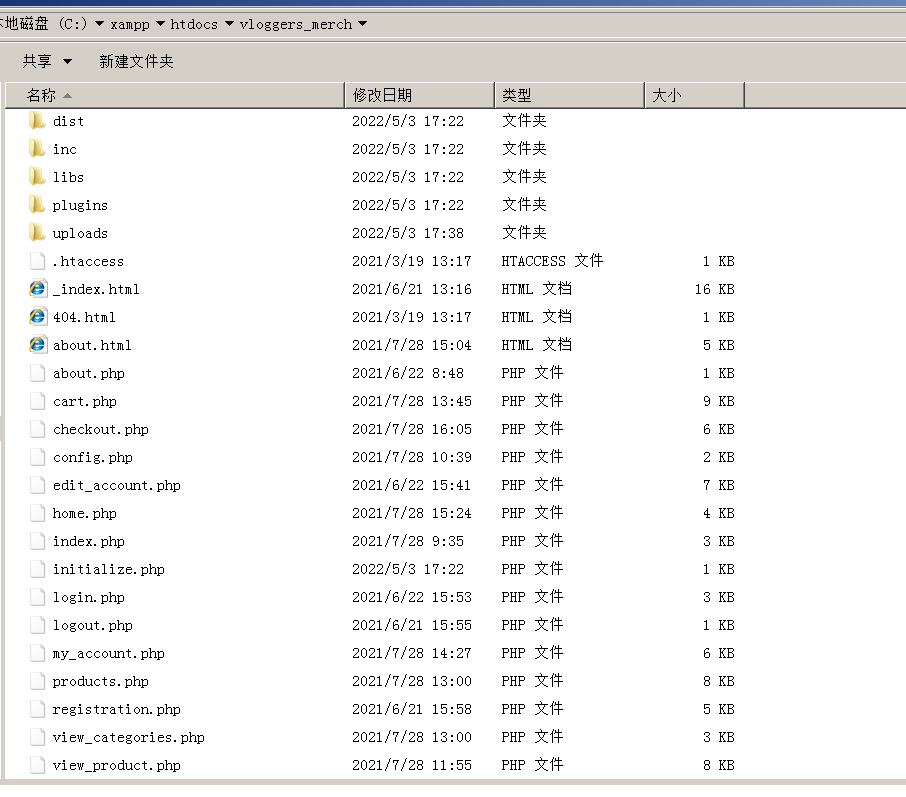This screenshot has width=906, height=797.
Task: Click the htdocs breadcrumb segment
Action: click(194, 24)
